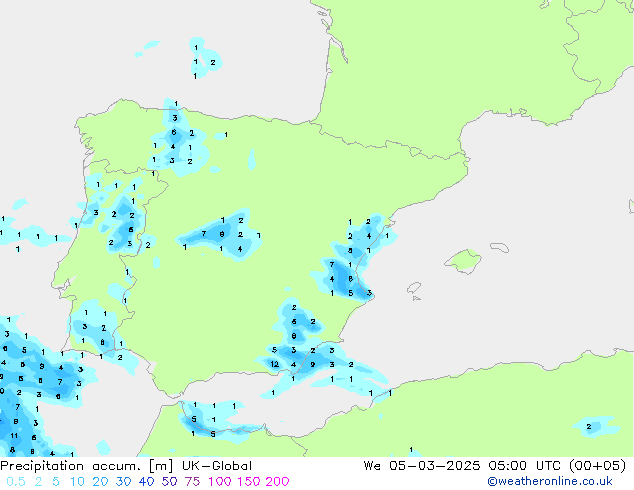Select legend value '0.5'
Screen dimensions: 634x490
16,482
